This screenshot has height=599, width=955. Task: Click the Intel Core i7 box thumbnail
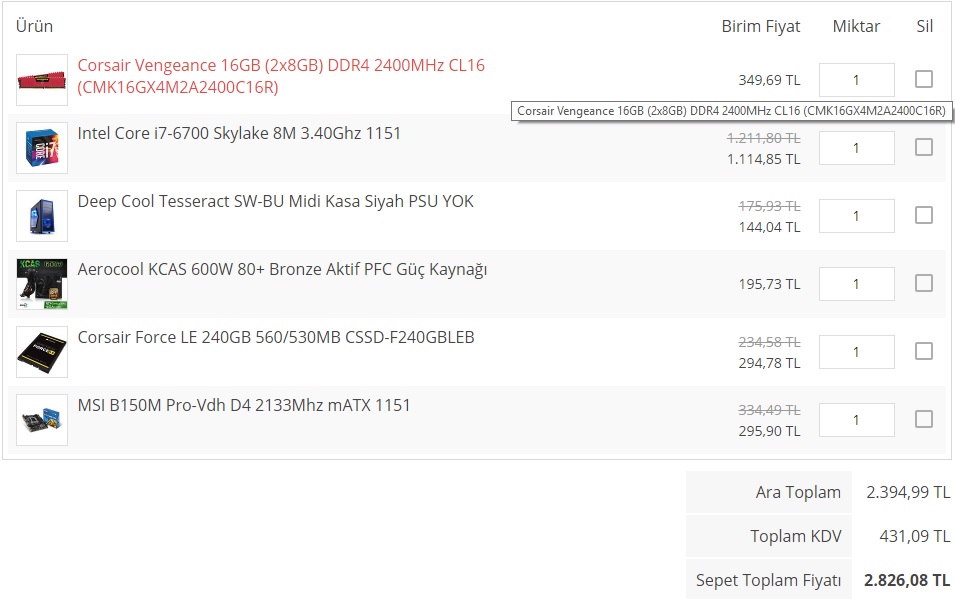(x=42, y=148)
